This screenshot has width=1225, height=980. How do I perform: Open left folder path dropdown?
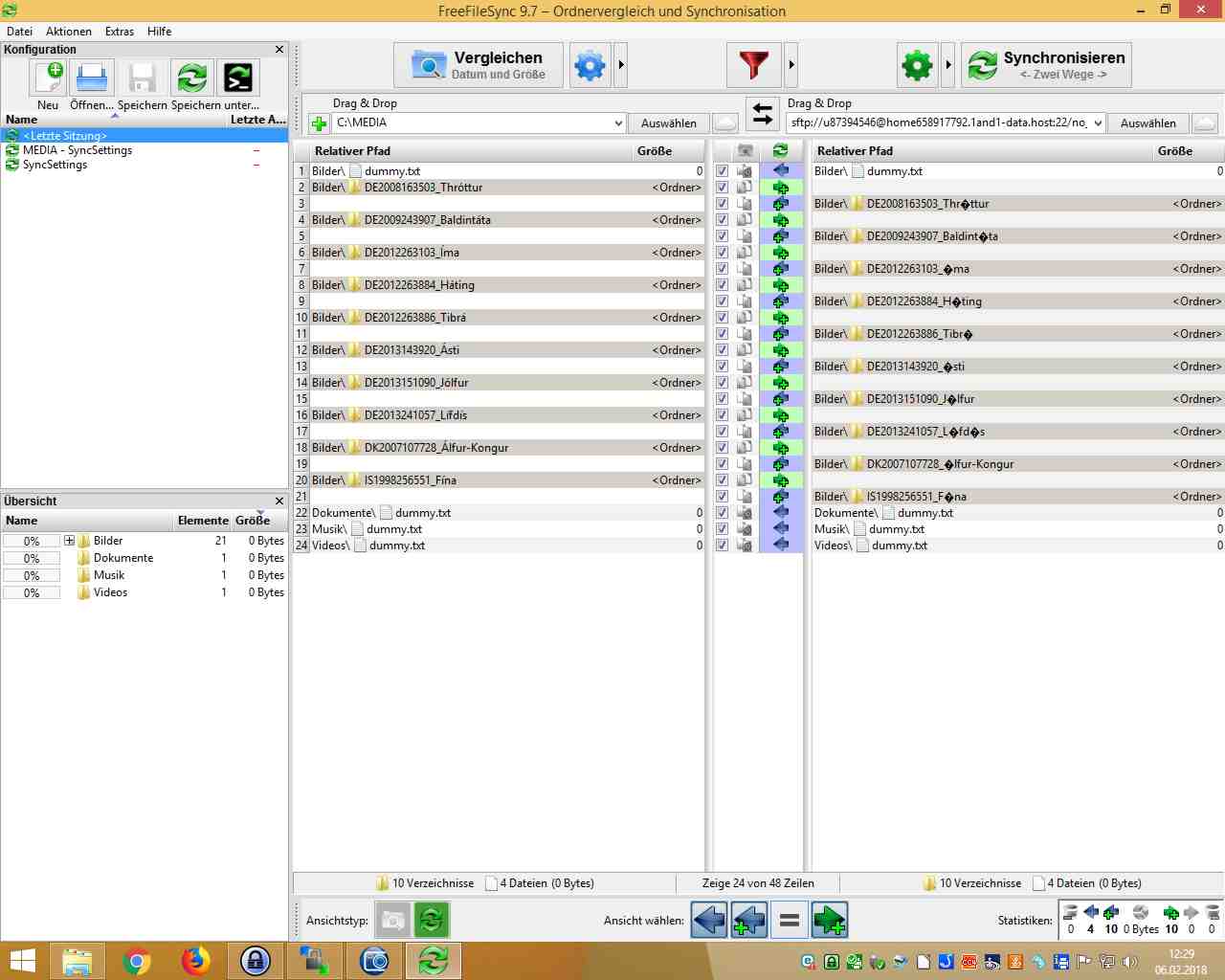click(618, 122)
